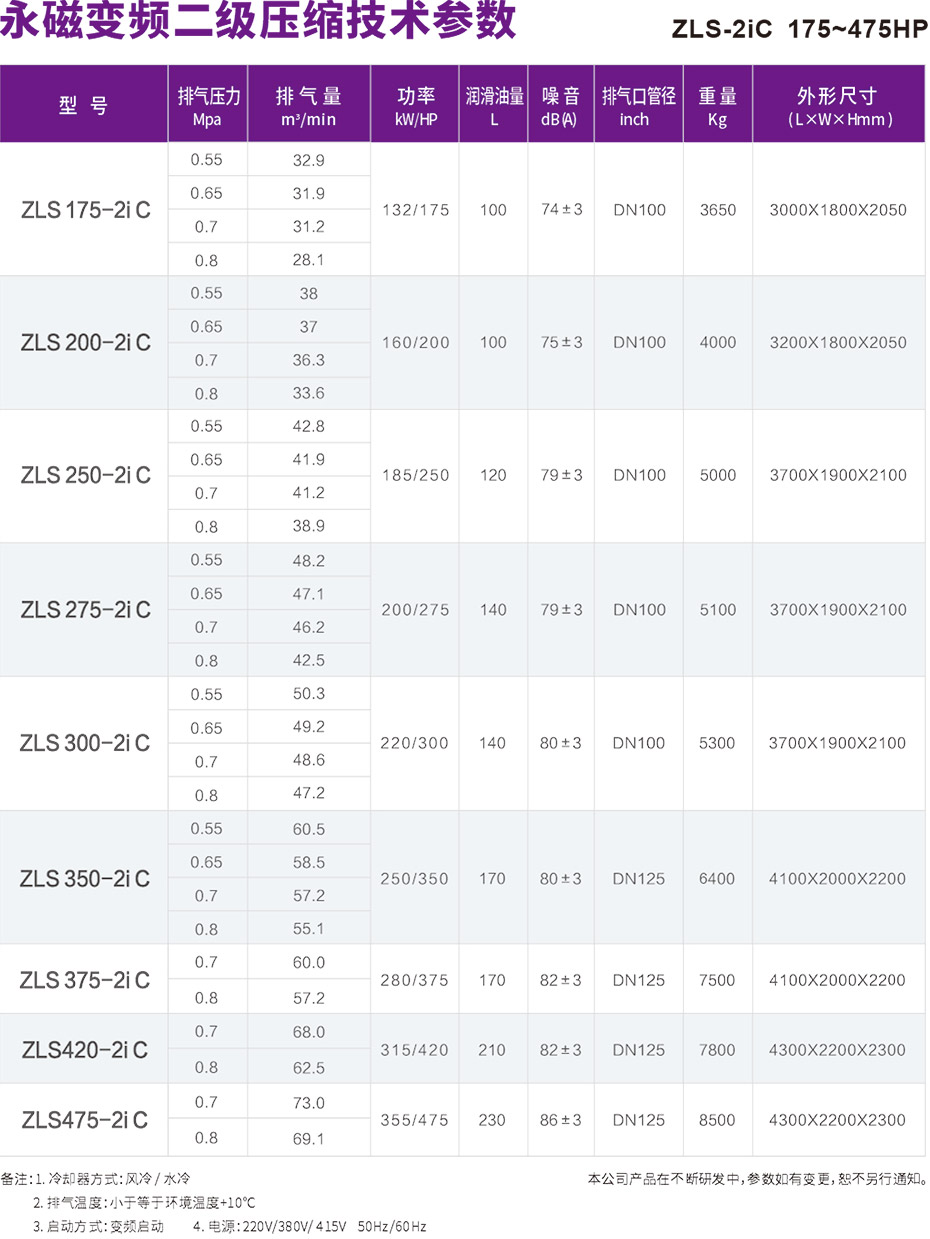Screen dimensions: 930x1239
Task: Click the 润滑油量 L header
Action: tap(494, 106)
